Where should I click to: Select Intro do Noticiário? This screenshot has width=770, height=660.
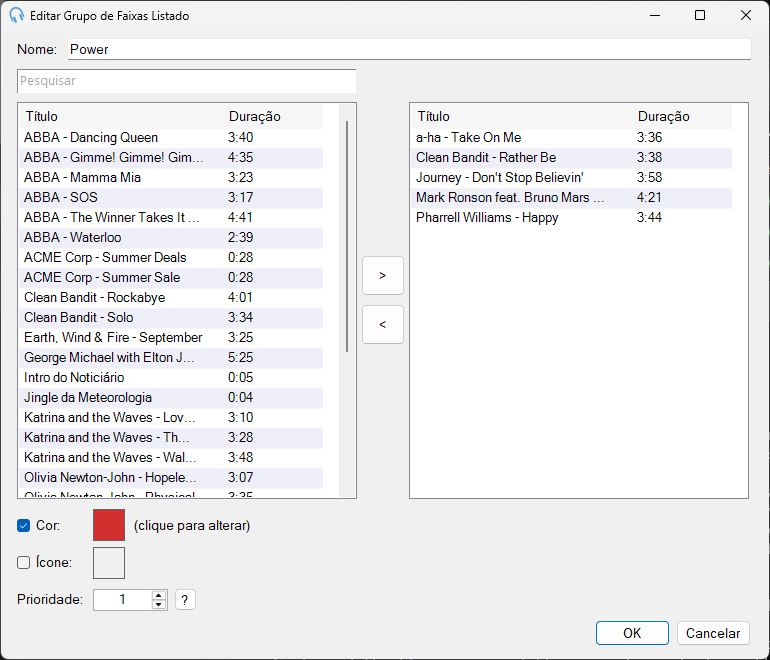pos(171,378)
